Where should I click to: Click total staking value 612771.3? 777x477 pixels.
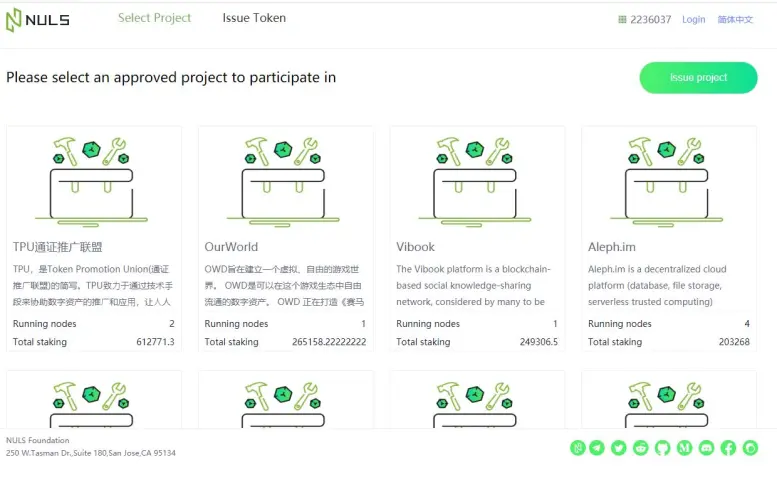click(x=156, y=342)
